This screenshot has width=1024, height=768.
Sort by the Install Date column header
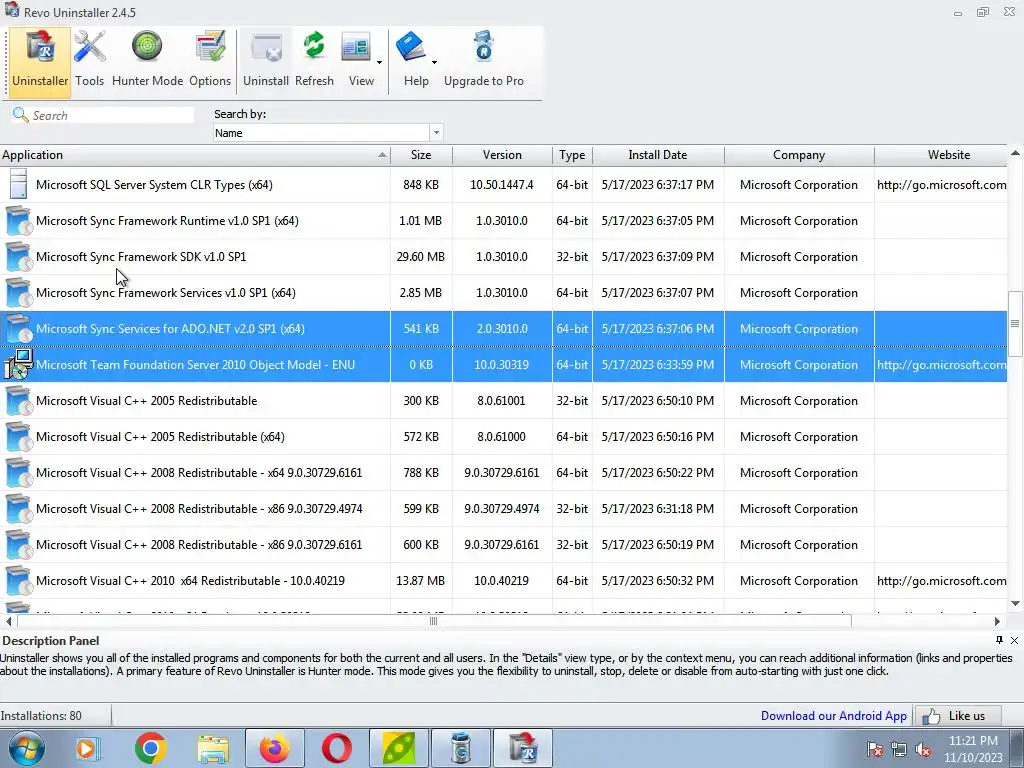[x=658, y=155]
